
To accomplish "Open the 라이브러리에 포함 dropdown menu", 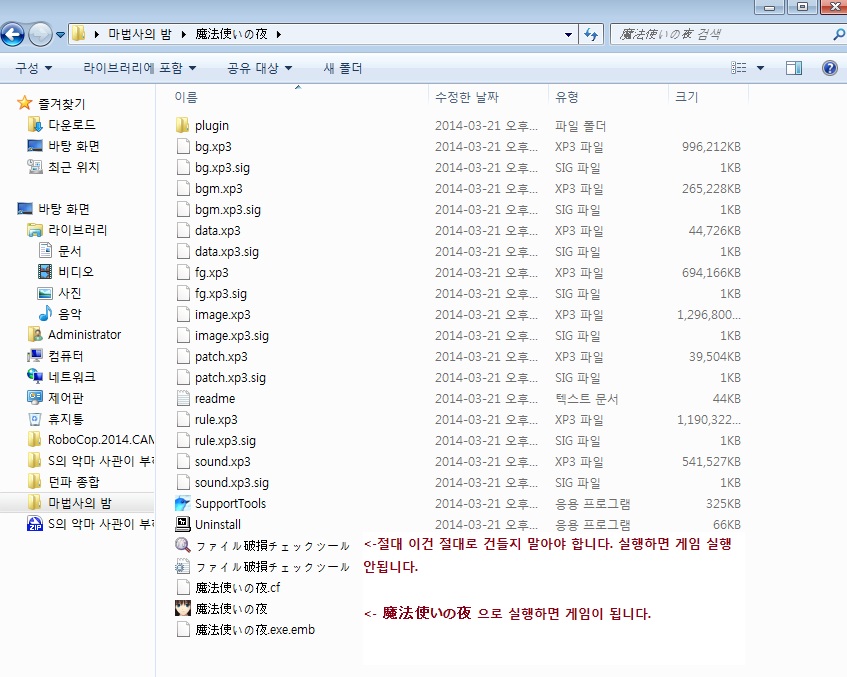I will pyautogui.click(x=139, y=68).
